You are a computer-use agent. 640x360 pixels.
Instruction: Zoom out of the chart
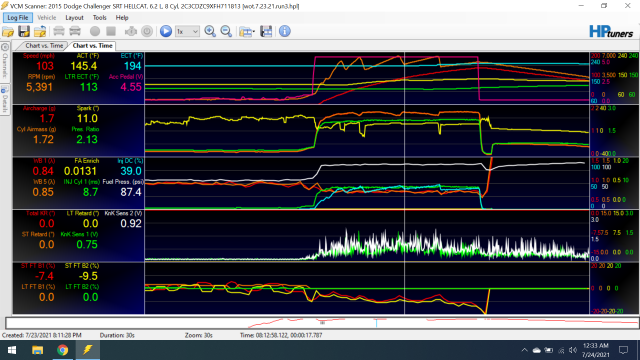pos(226,31)
